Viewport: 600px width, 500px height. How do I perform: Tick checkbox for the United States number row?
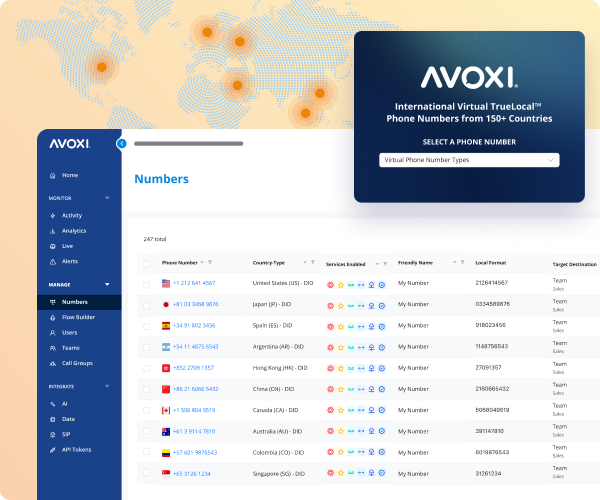pos(146,284)
